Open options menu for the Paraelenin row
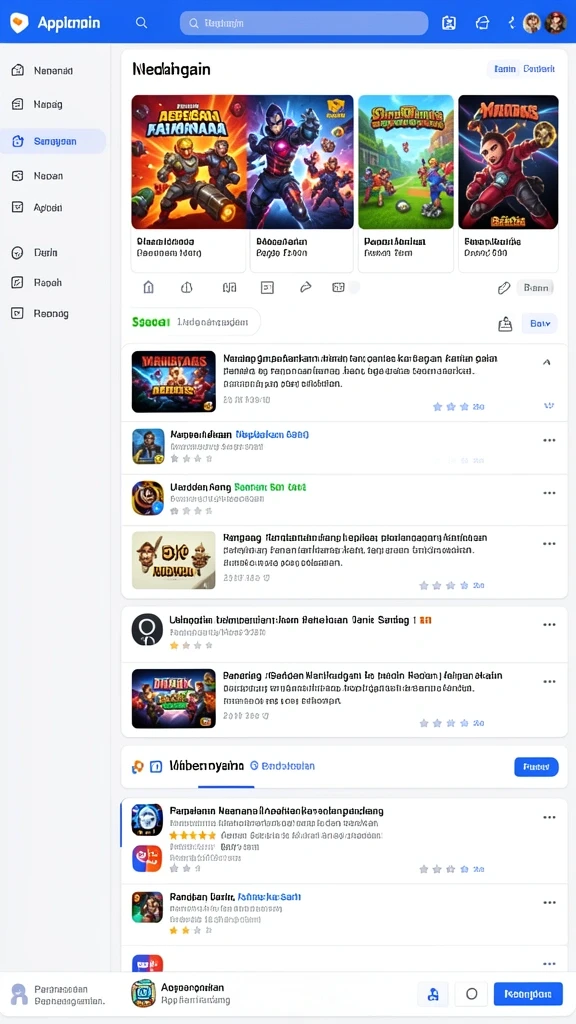Image resolution: width=576 pixels, height=1024 pixels. pos(549,817)
